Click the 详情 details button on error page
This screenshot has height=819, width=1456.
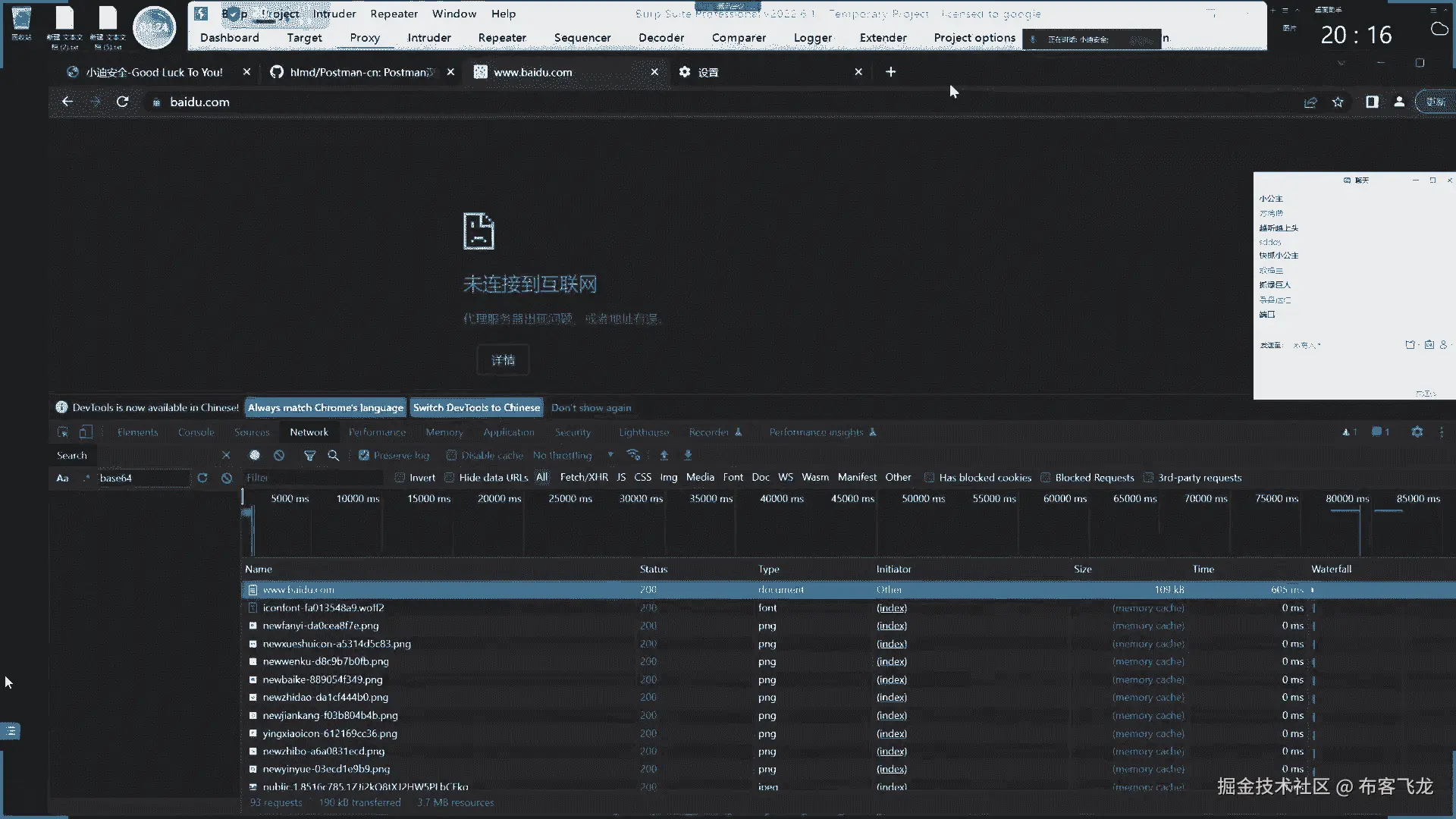503,360
